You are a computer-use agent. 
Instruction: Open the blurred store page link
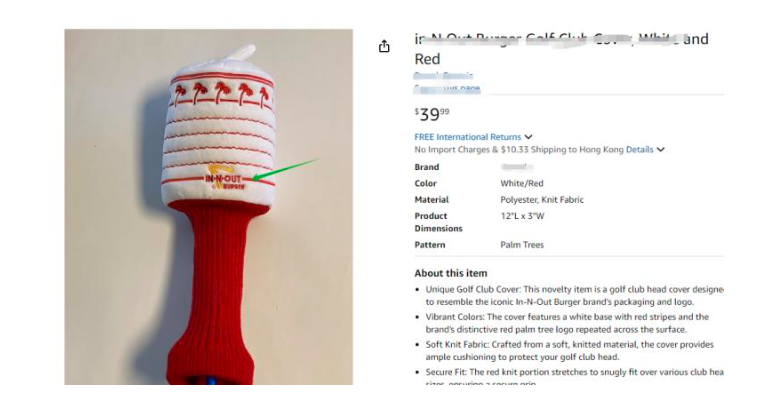coord(447,88)
